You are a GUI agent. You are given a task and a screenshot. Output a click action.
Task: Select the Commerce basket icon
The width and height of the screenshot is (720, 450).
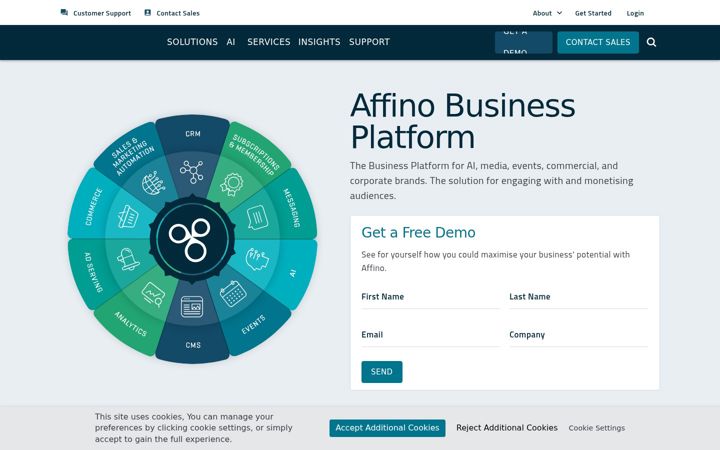click(x=128, y=217)
